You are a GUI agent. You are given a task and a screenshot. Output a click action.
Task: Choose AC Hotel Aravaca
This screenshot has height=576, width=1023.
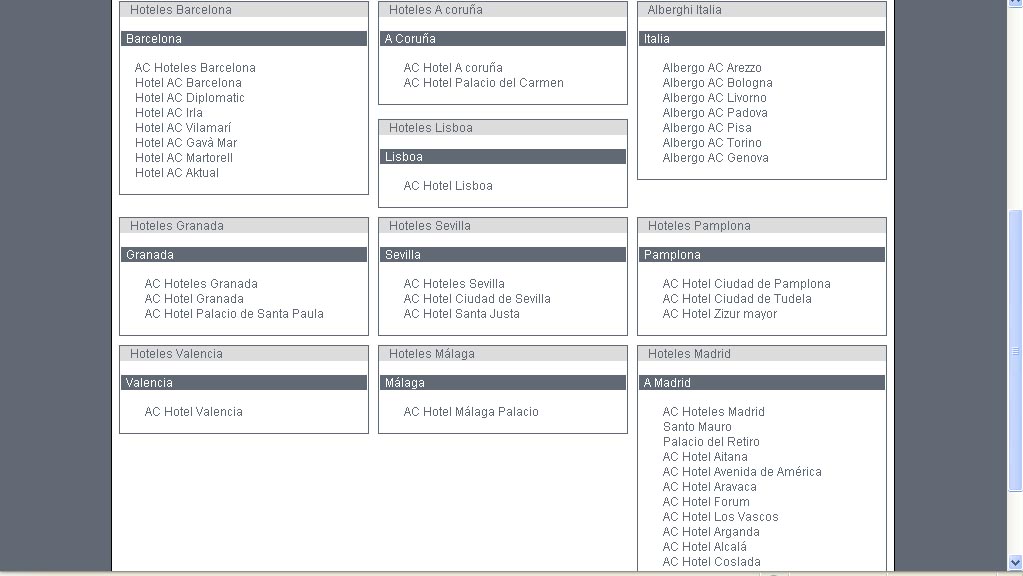pos(709,487)
